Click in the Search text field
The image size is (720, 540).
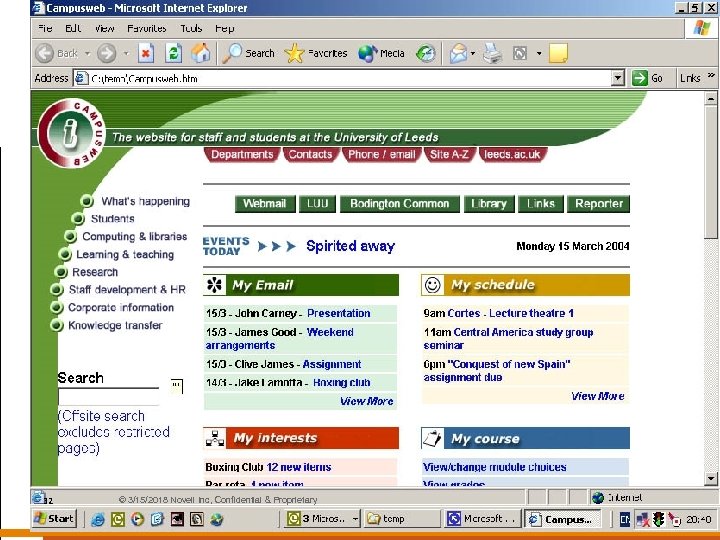pos(108,396)
